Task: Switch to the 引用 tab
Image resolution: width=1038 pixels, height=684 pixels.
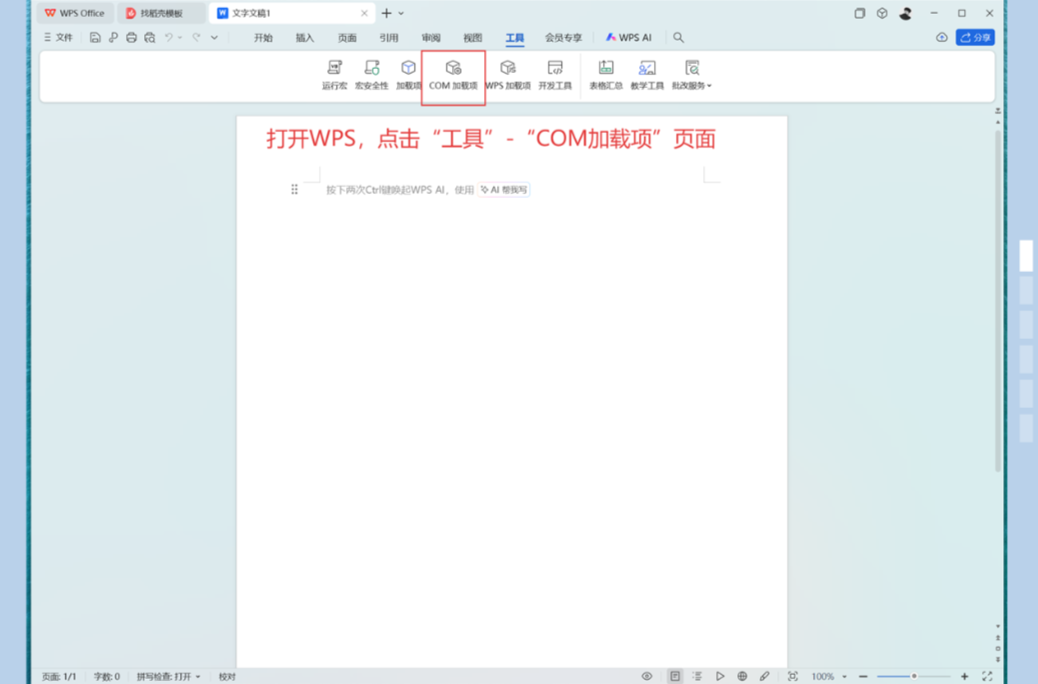Action: (389, 38)
